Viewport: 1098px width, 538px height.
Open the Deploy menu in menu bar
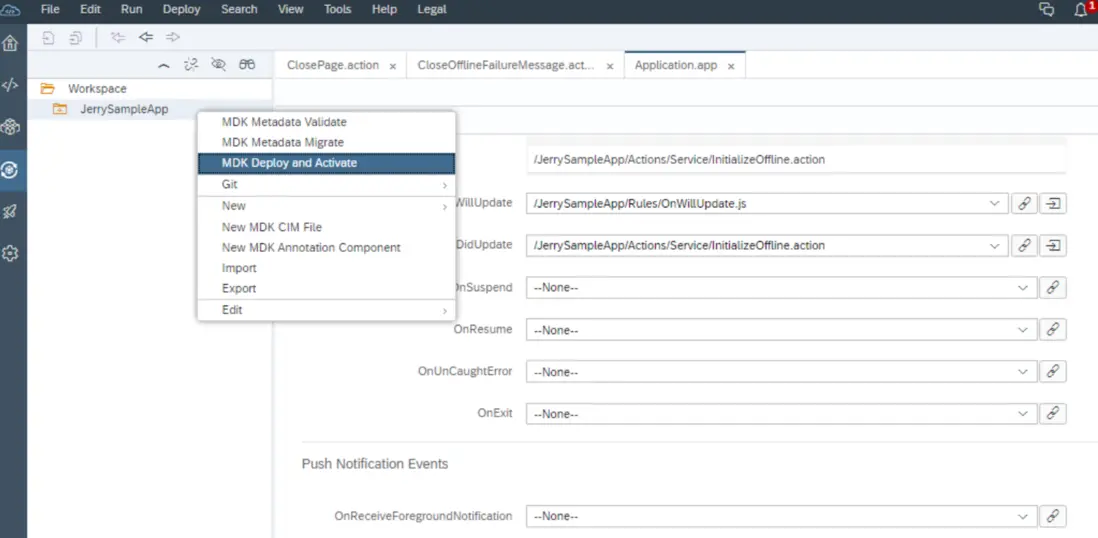181,10
